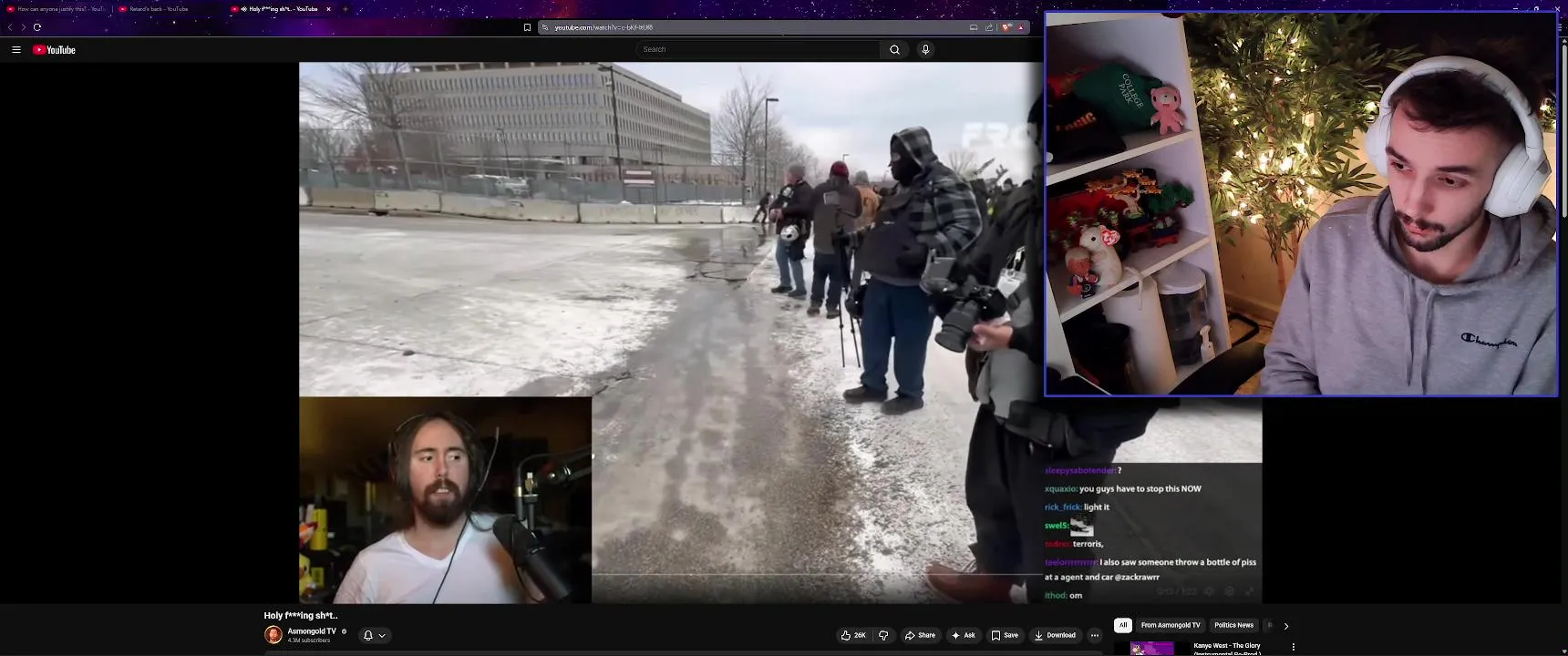Viewport: 1568px width, 656px height.
Task: Click the verified badge next to Asmongold TV
Action: [344, 630]
